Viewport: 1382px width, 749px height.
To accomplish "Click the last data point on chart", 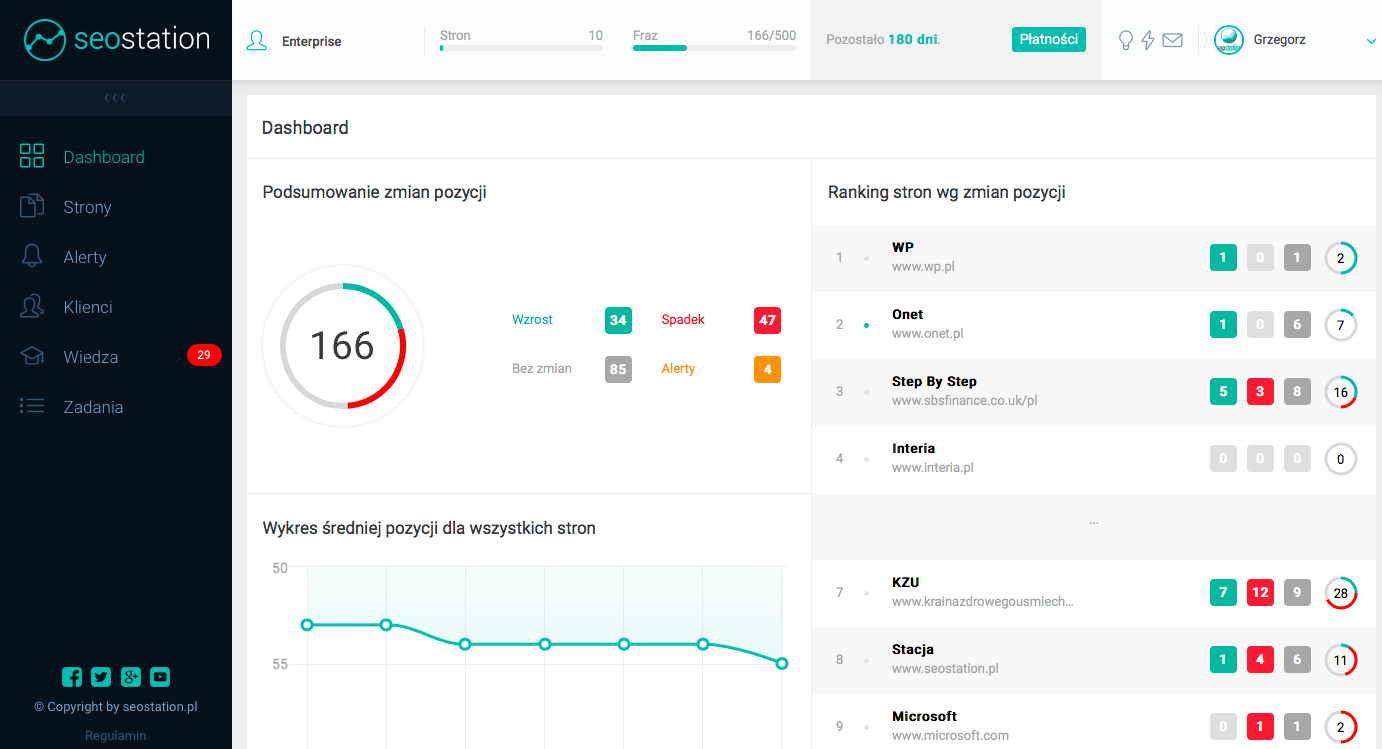I will tap(782, 663).
